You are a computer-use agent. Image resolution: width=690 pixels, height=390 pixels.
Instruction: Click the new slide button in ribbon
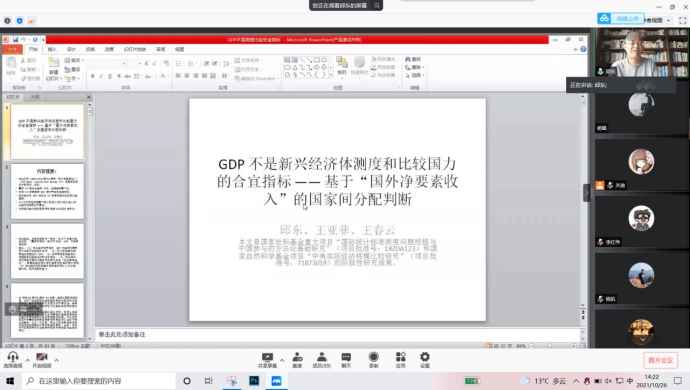(x=53, y=68)
